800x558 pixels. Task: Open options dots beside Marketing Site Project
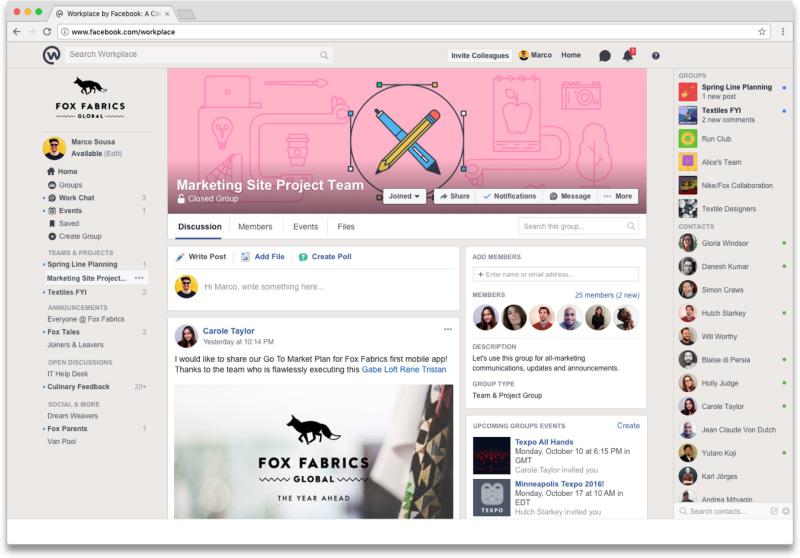pyautogui.click(x=139, y=278)
